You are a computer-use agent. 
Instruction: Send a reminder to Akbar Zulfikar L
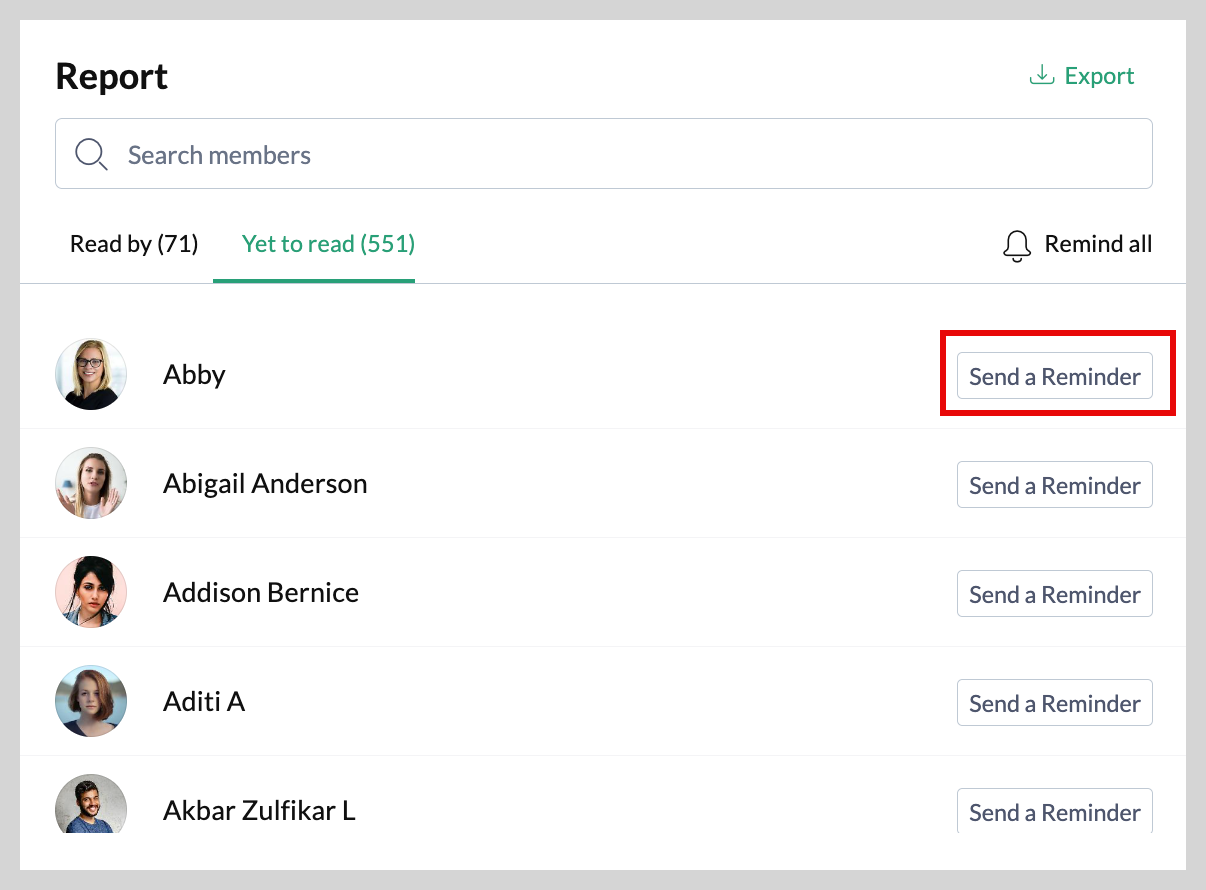(1055, 811)
